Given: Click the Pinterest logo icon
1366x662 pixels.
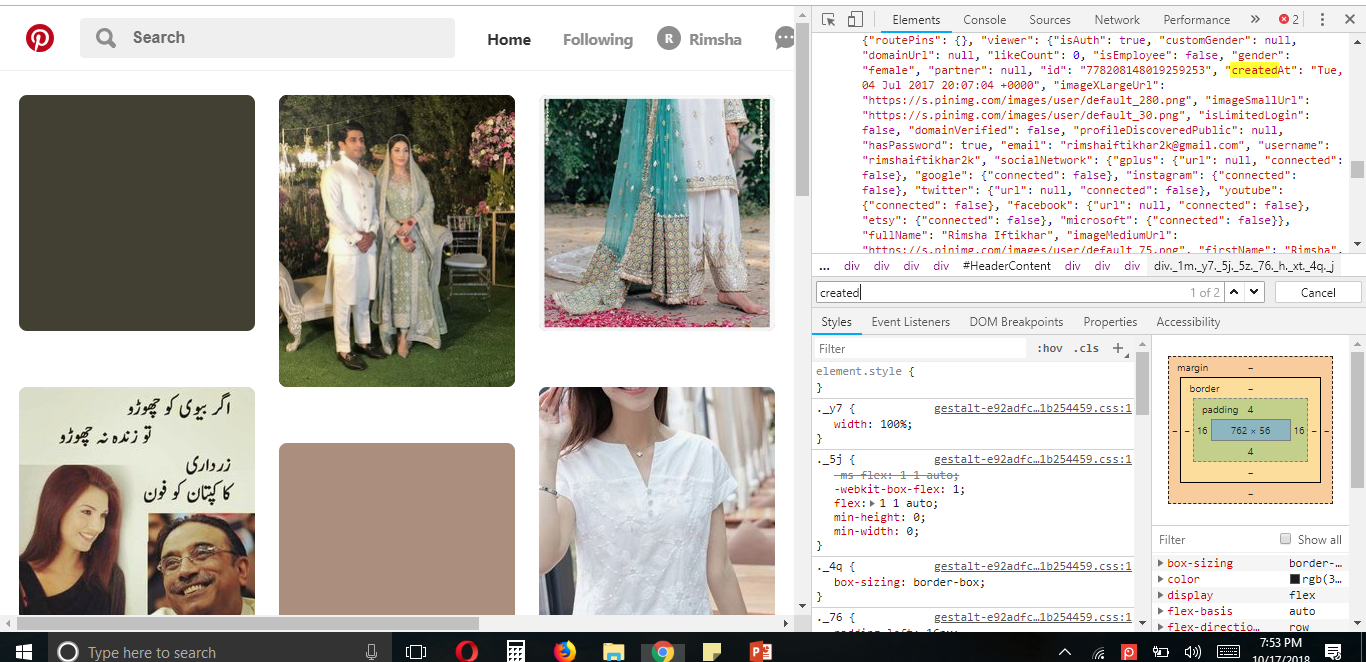Looking at the screenshot, I should pos(40,38).
